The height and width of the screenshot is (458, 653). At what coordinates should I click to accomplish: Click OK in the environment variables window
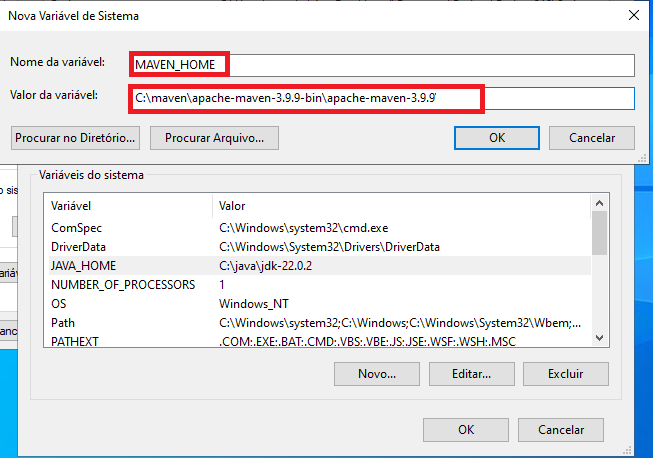[466, 430]
